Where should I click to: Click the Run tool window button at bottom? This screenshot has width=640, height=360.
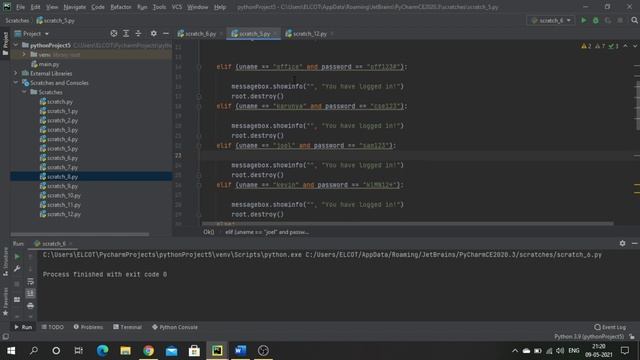tap(23, 327)
